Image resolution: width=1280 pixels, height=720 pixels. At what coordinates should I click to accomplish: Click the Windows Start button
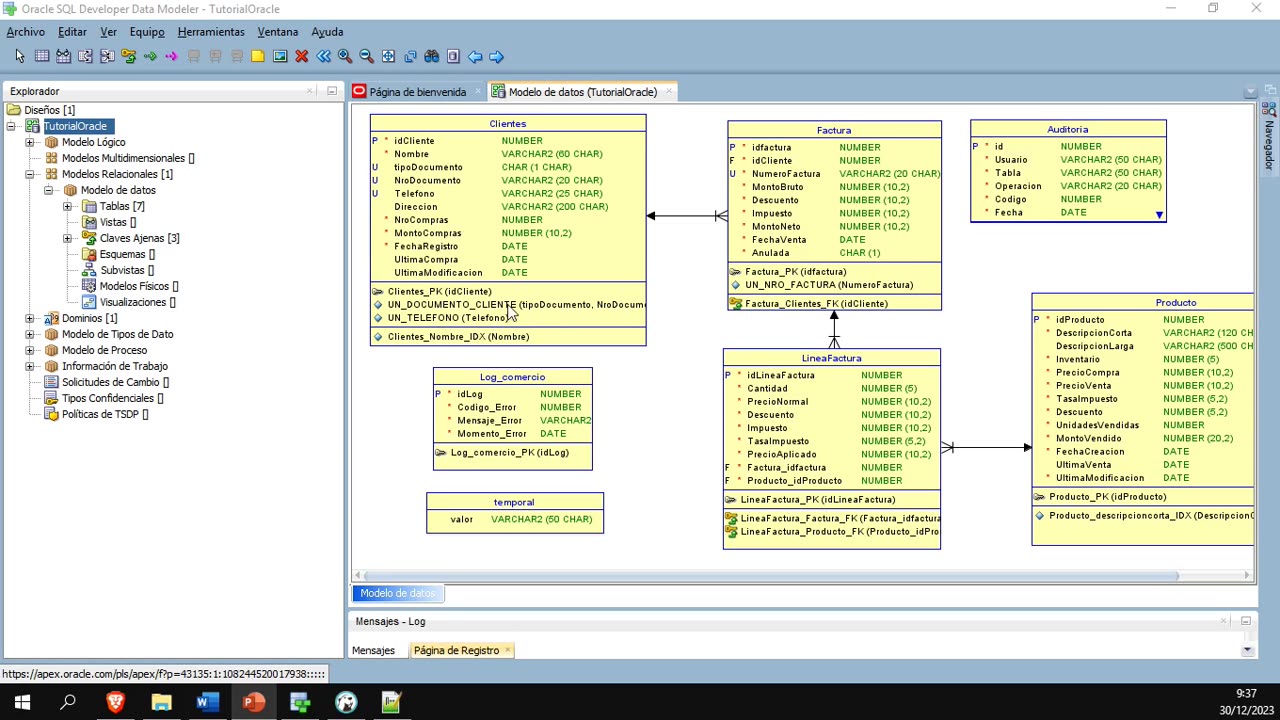[22, 702]
